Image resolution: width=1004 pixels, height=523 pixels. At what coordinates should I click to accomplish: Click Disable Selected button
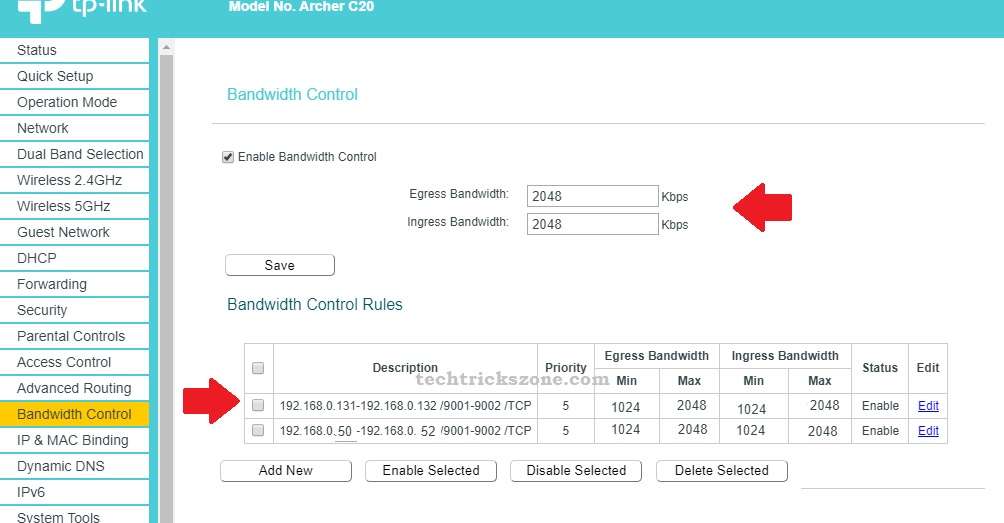(576, 471)
